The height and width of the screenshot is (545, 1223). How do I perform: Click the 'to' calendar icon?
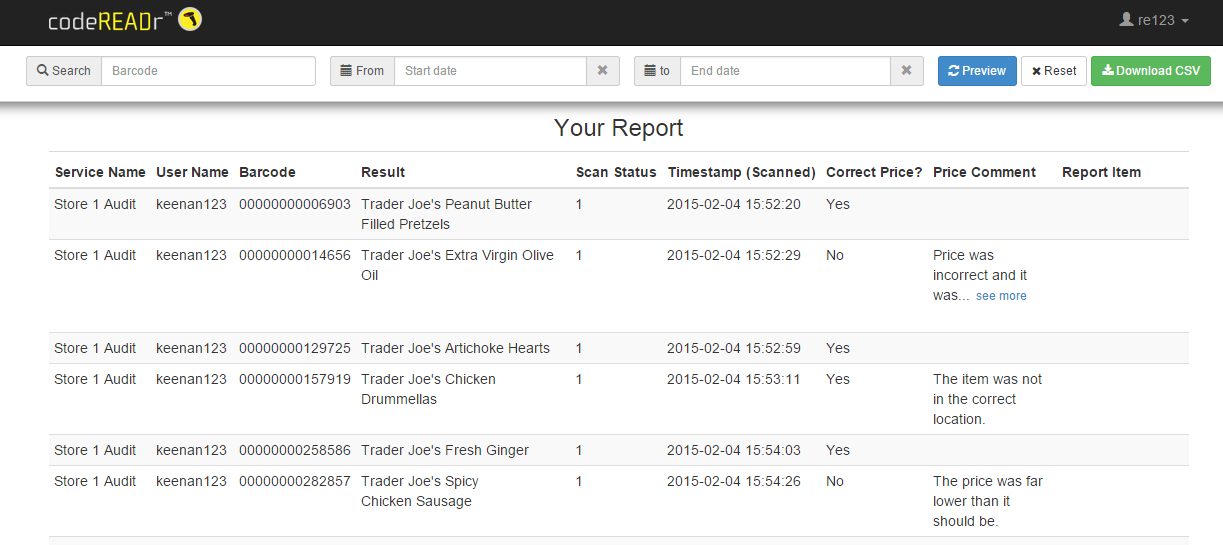tap(650, 71)
